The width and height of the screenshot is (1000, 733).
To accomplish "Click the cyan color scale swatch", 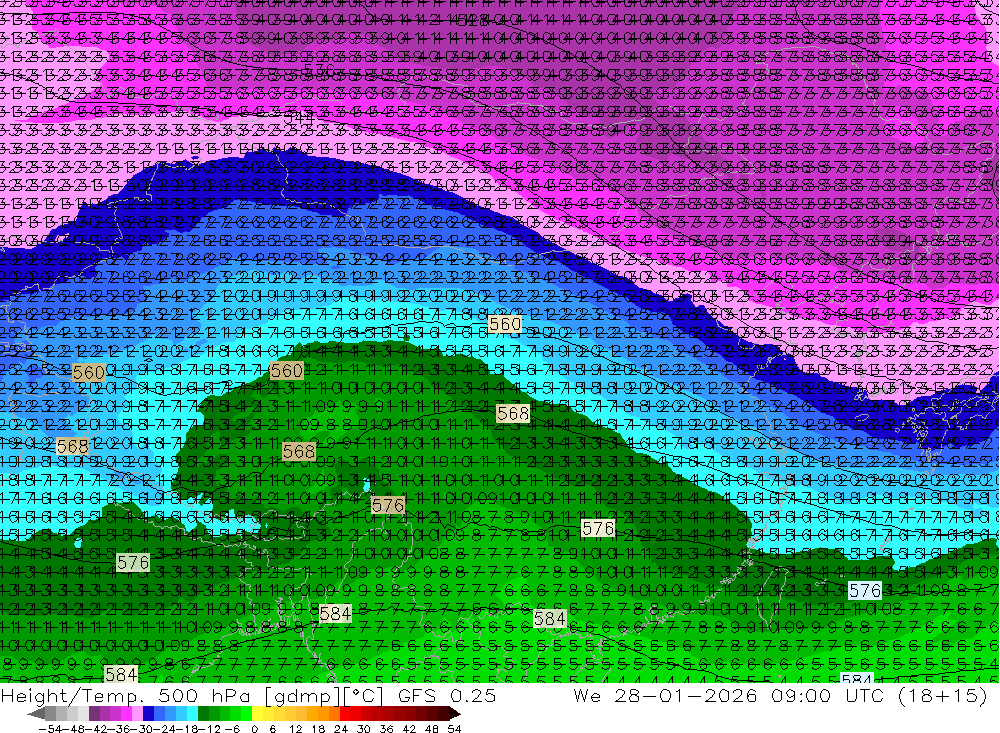I will (x=193, y=714).
